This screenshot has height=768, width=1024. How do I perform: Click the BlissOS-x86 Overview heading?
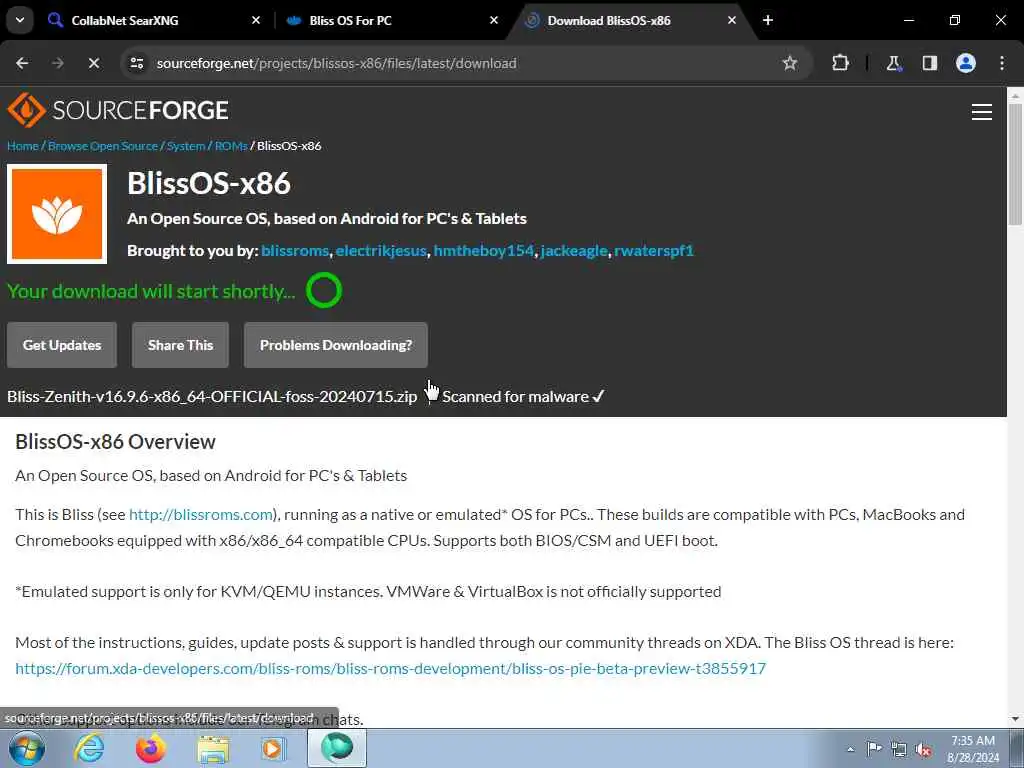[x=116, y=441]
